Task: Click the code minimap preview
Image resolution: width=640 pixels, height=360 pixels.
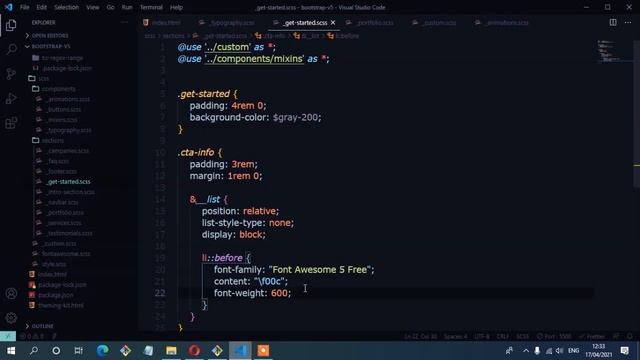Action: point(609,51)
